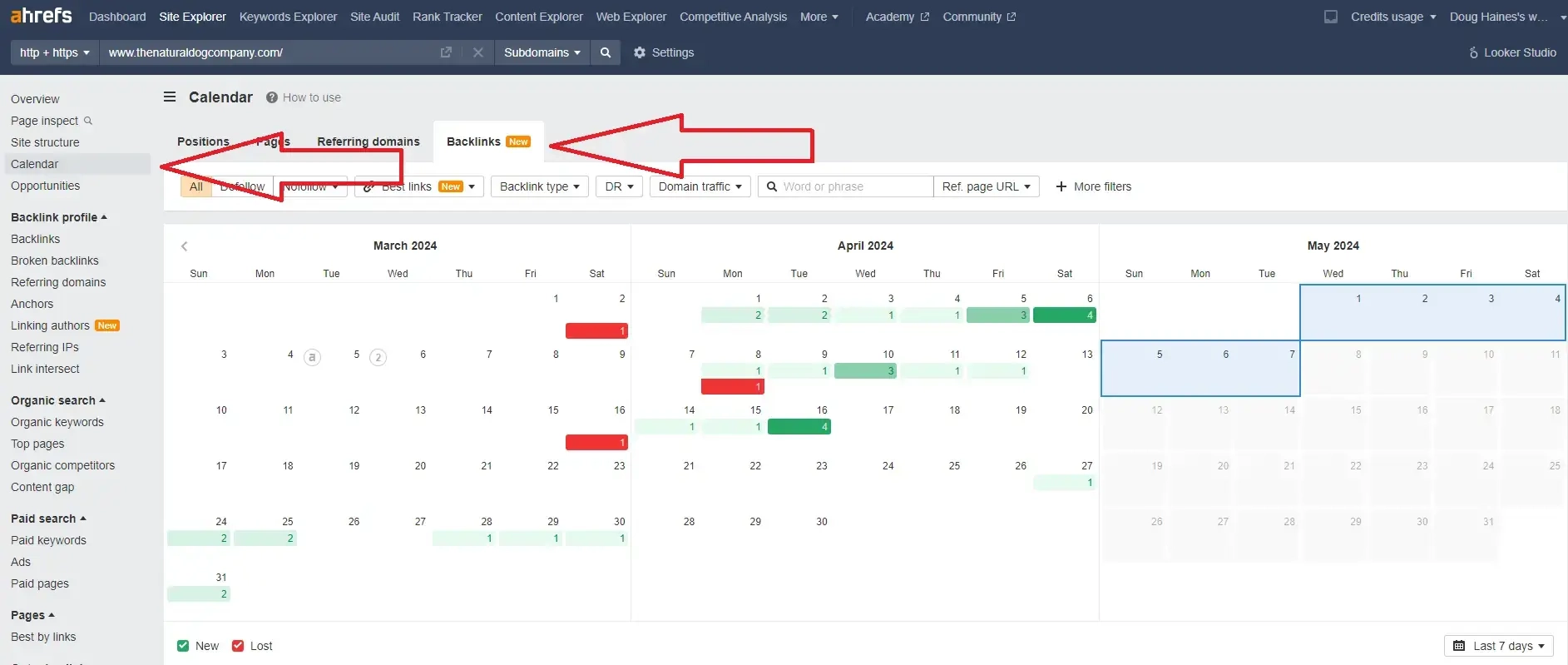The image size is (1568, 665).
Task: Open the Looker Studio icon link
Action: pyautogui.click(x=1473, y=52)
